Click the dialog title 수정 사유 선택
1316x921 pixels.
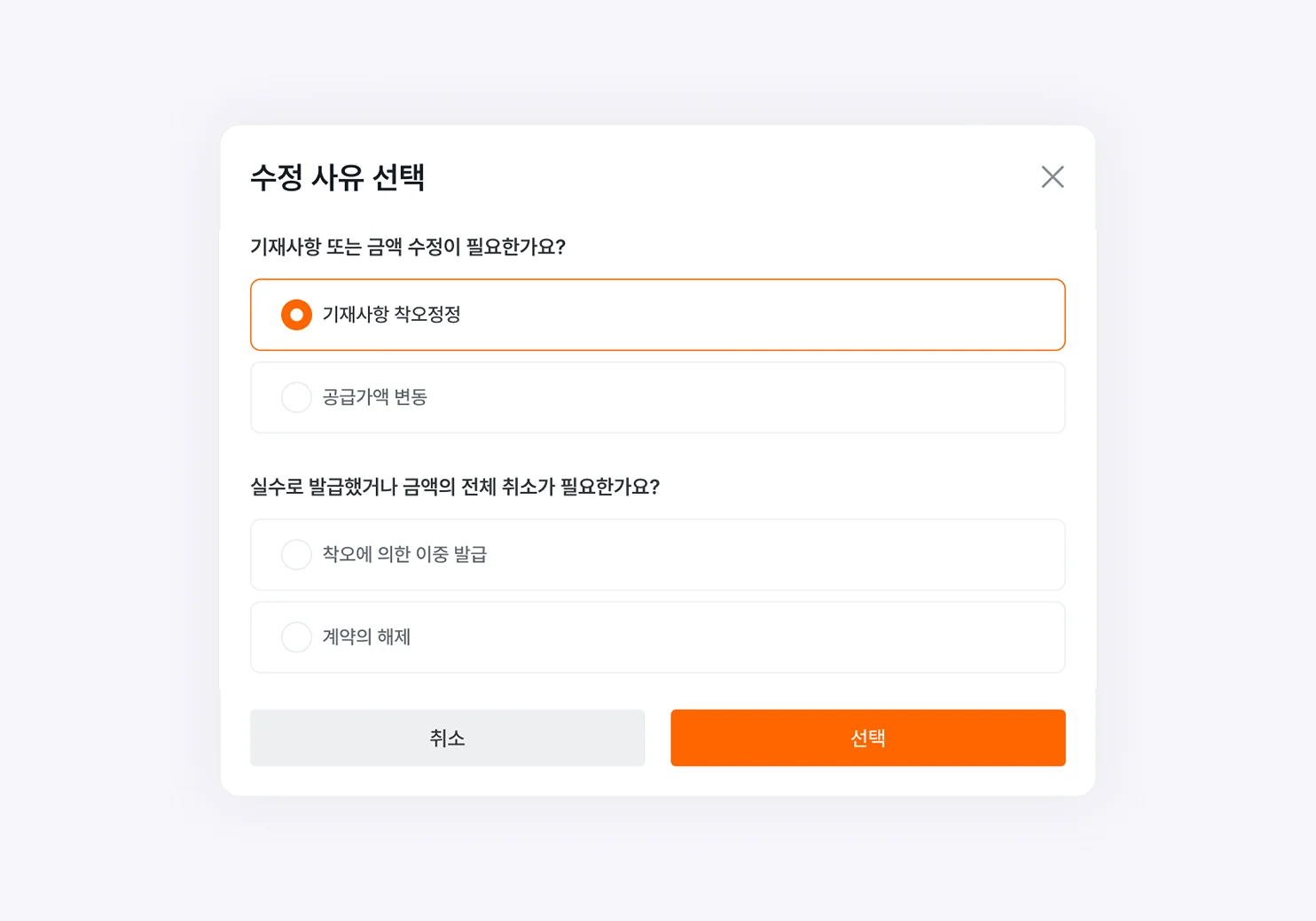(338, 177)
